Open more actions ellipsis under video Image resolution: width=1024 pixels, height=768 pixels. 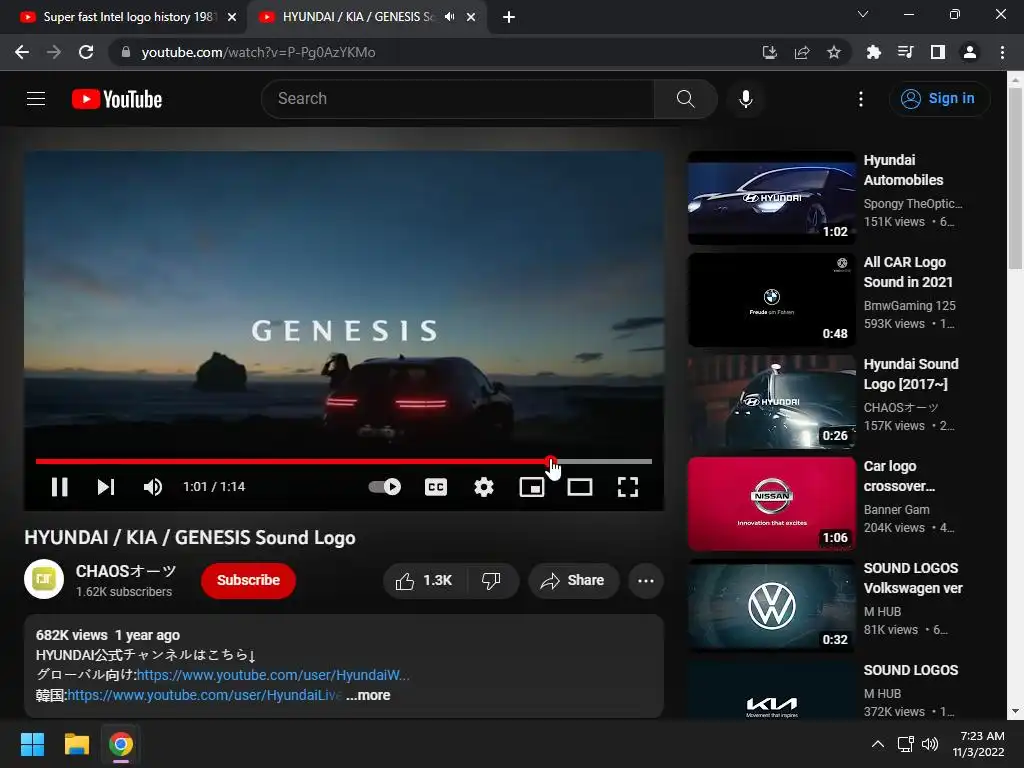pos(646,580)
